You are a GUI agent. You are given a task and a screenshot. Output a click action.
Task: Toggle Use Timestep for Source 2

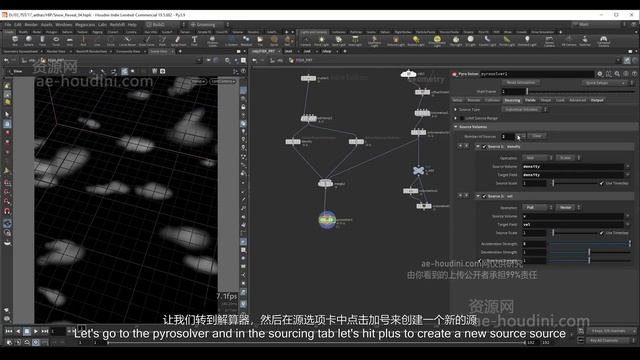pos(601,233)
